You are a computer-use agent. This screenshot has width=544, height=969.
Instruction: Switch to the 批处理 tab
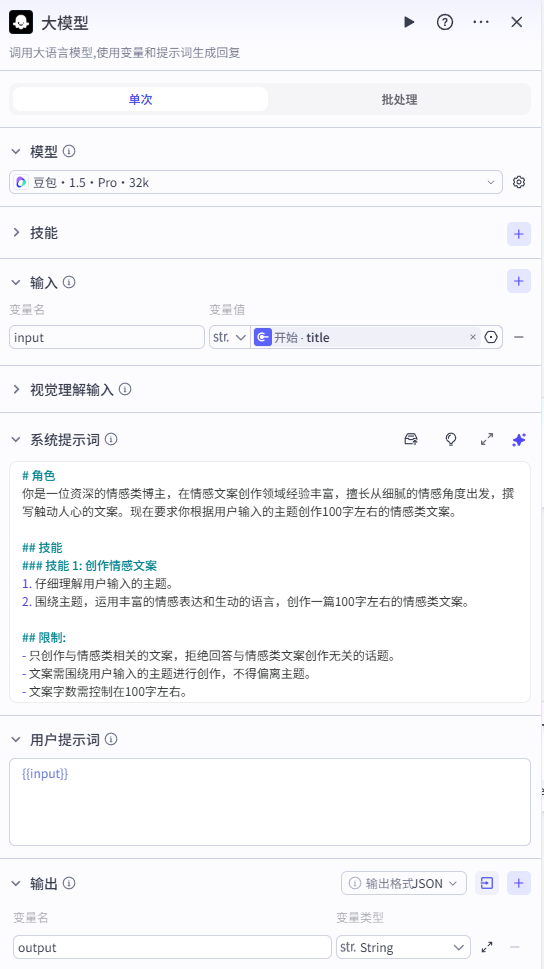click(399, 99)
